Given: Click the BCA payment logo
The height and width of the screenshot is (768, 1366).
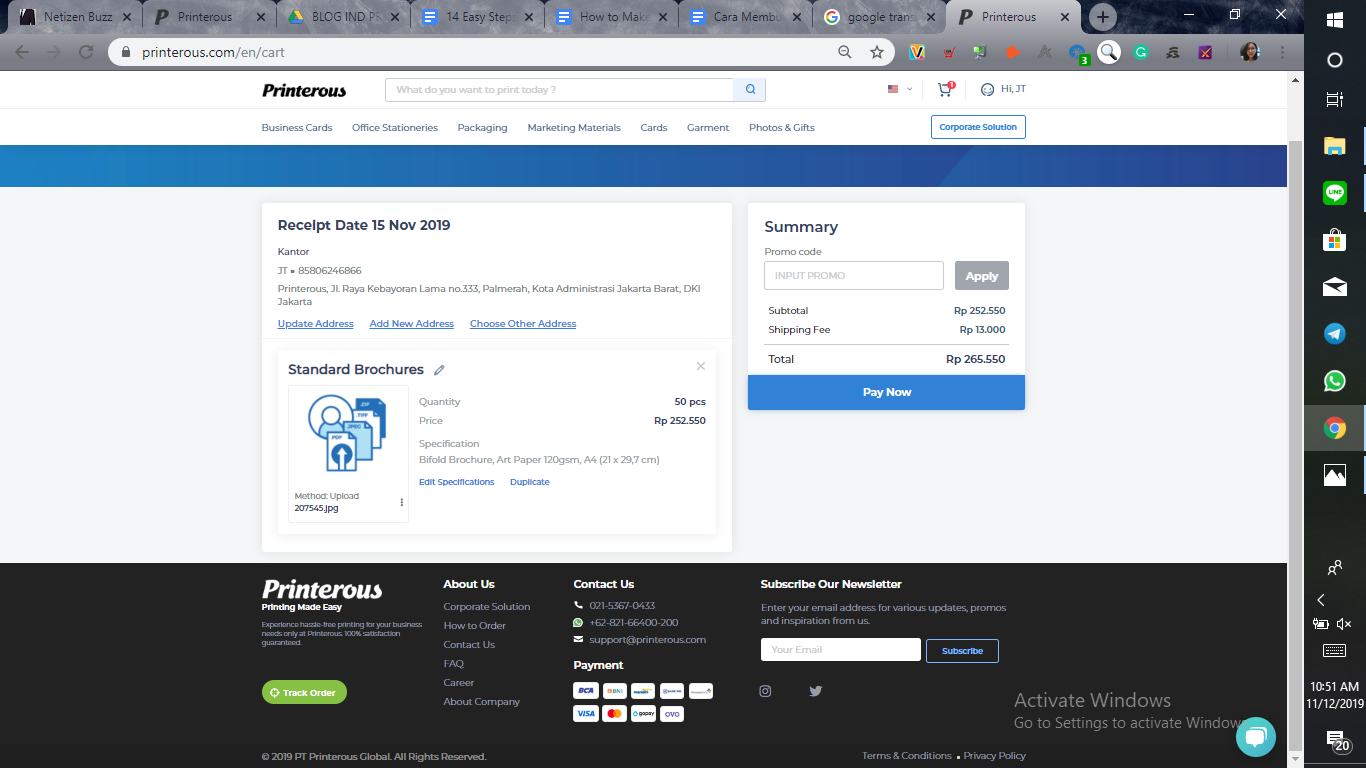Looking at the screenshot, I should tap(586, 691).
